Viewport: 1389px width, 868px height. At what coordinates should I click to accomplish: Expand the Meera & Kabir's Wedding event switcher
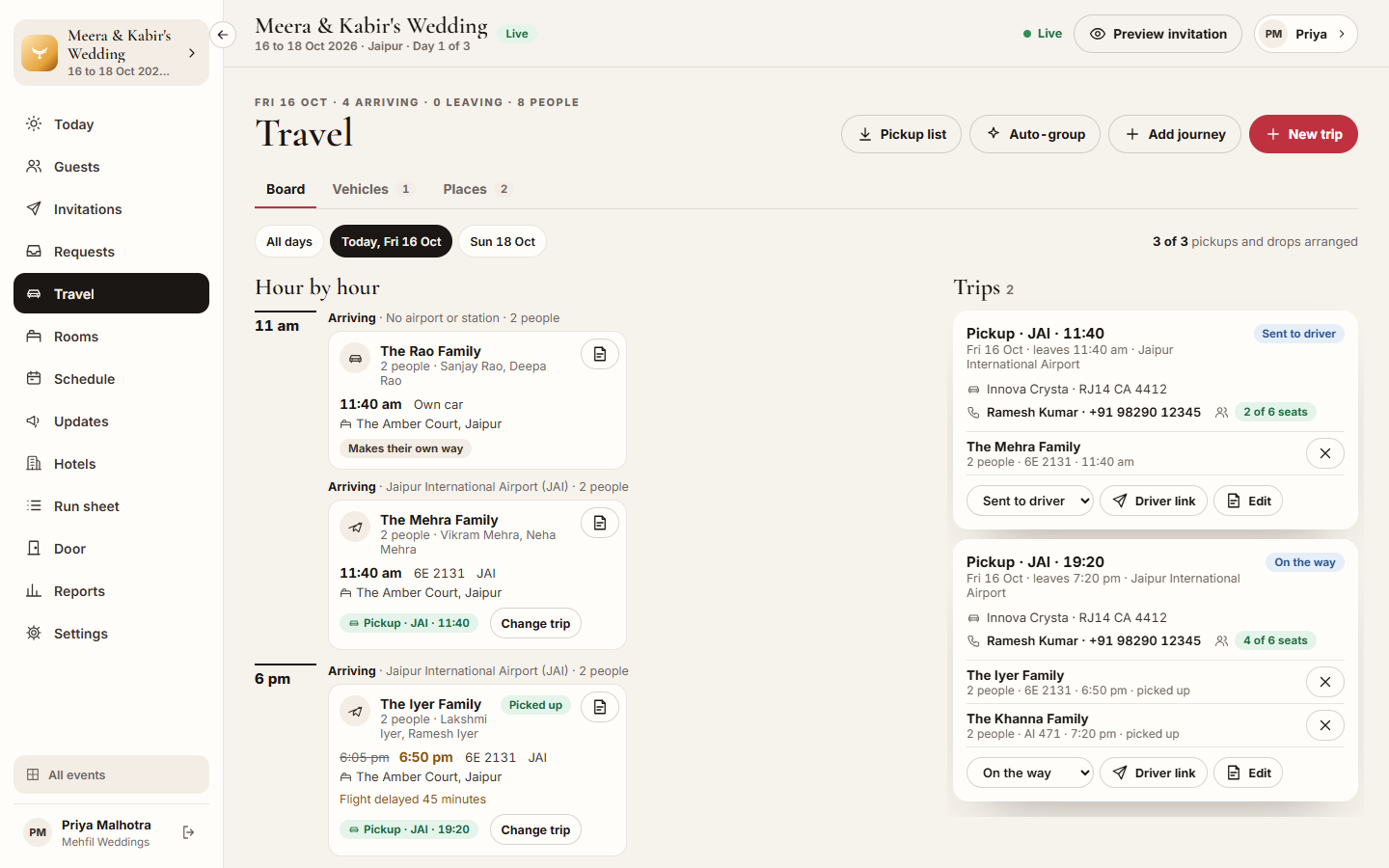(111, 53)
